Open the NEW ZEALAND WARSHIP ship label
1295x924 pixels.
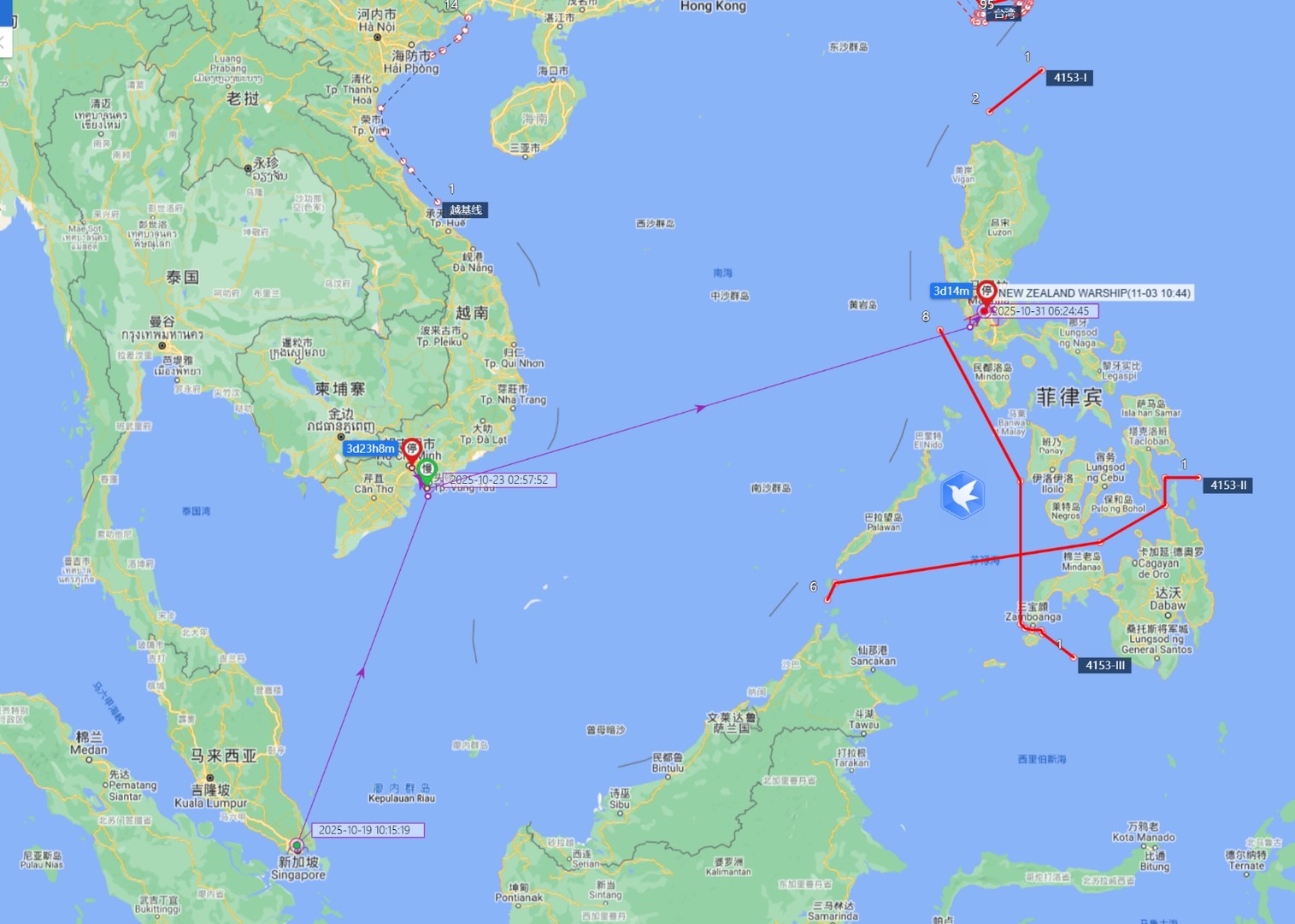click(1094, 293)
